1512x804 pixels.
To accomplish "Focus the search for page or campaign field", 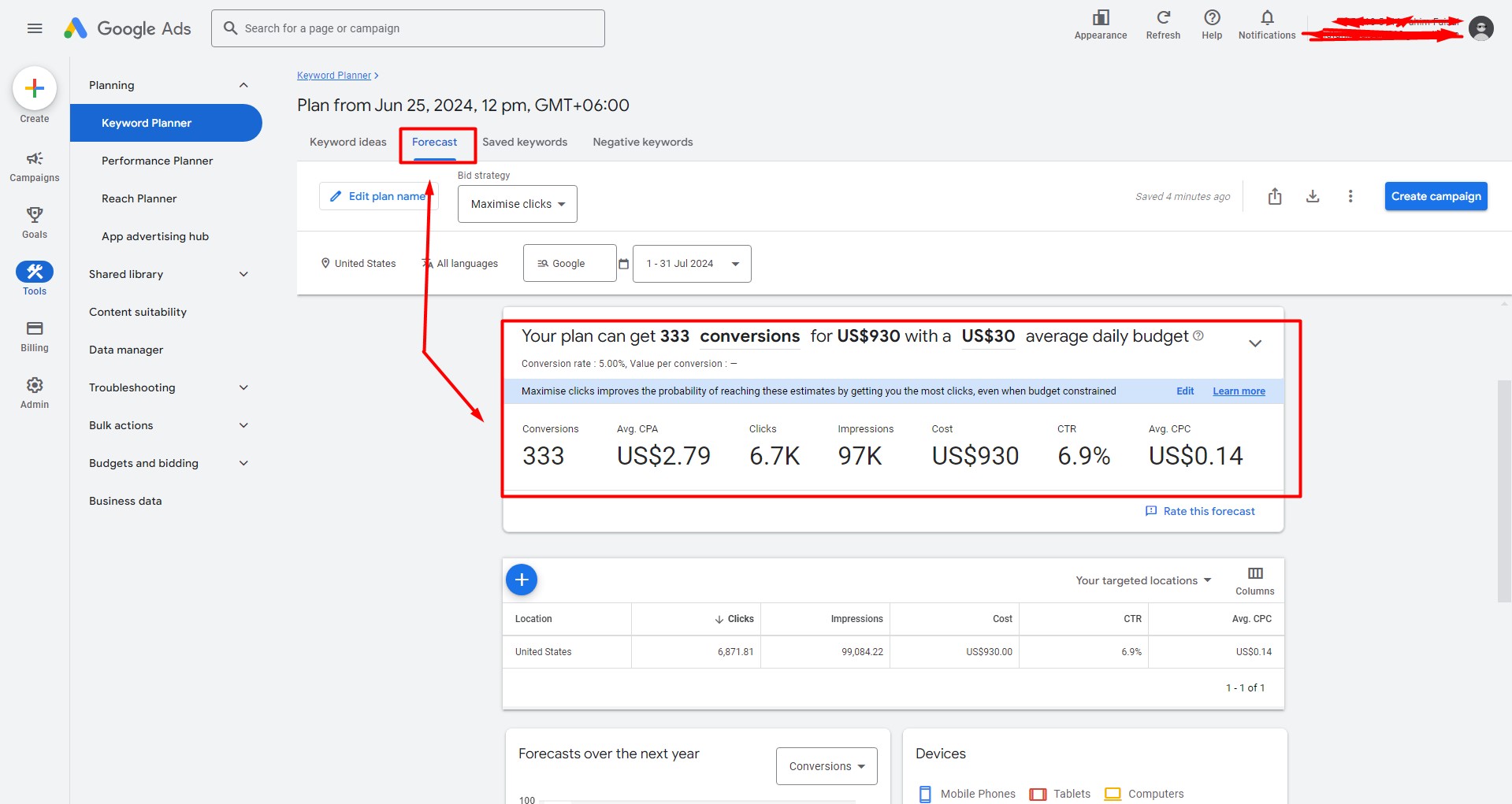I will click(x=408, y=28).
